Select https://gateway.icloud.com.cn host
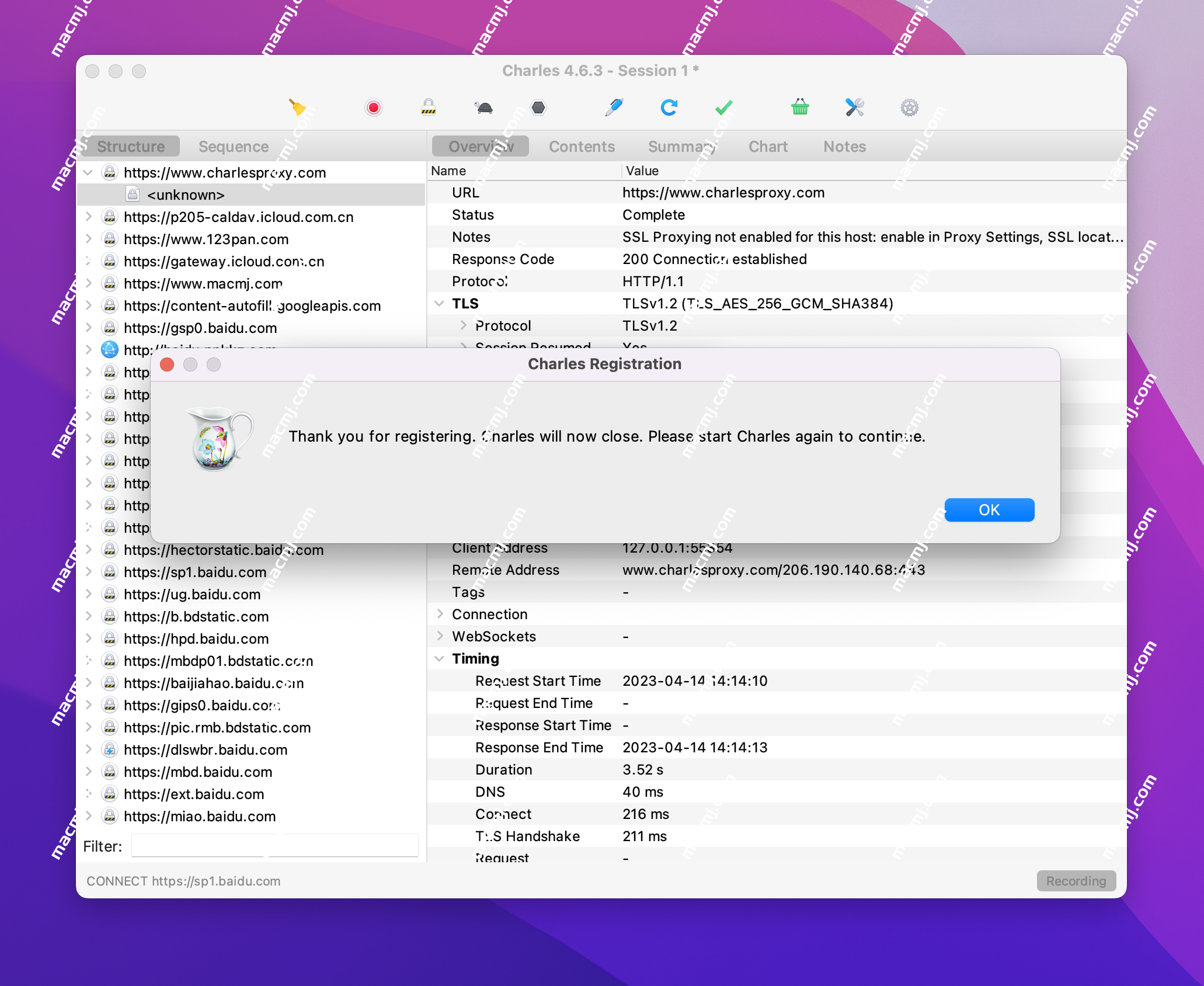The height and width of the screenshot is (986, 1204). click(x=224, y=261)
